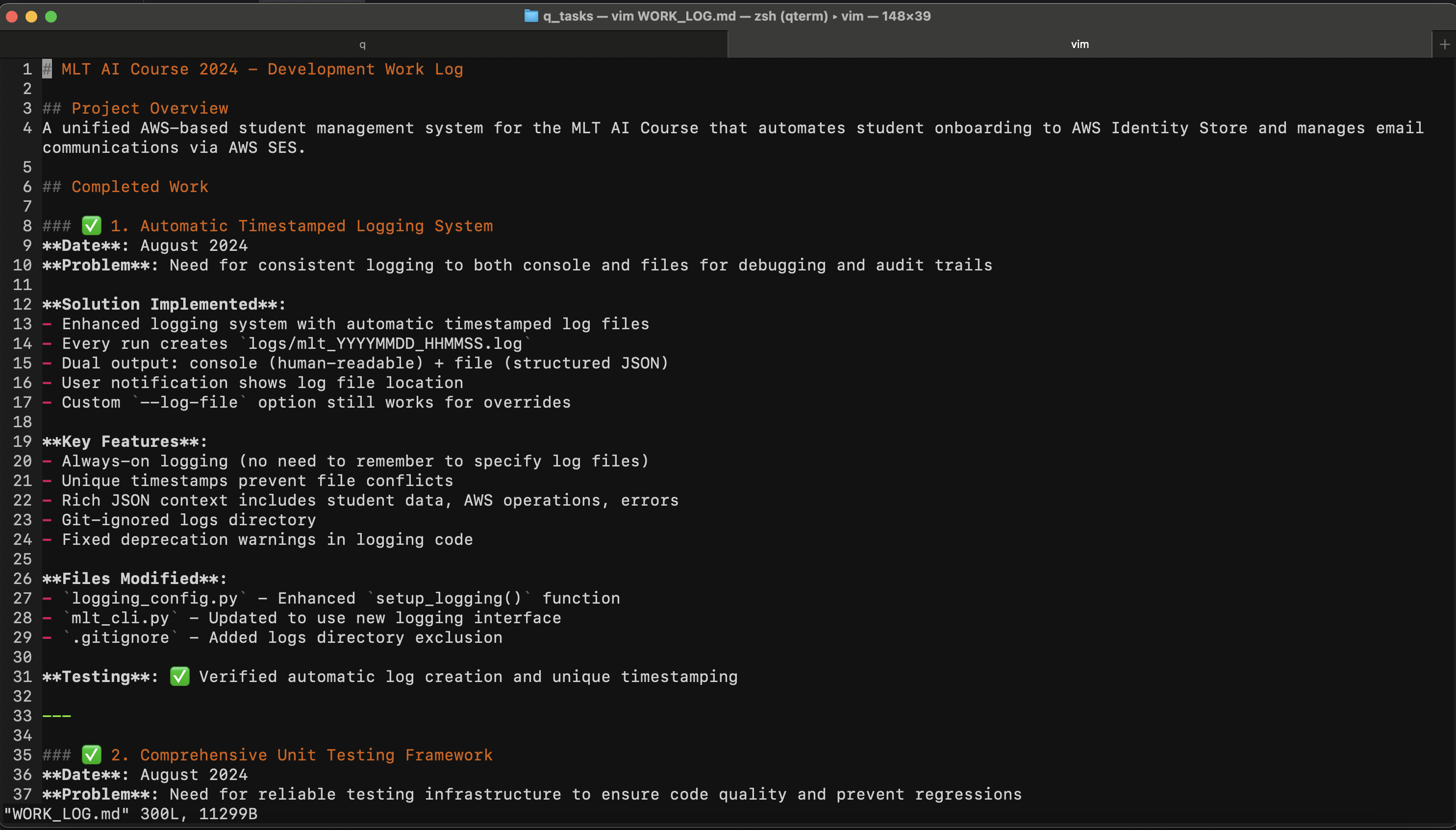Click the "setup_logging()" function text

(x=449, y=599)
